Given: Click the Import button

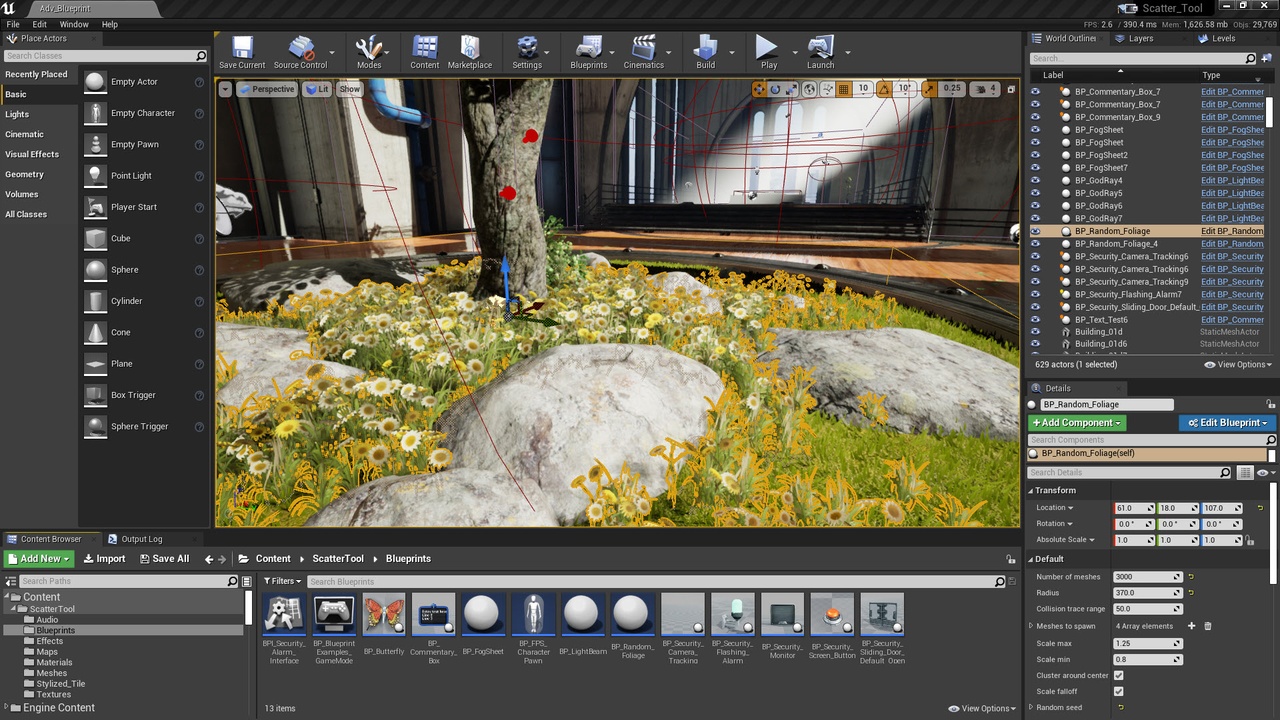Looking at the screenshot, I should (x=104, y=559).
